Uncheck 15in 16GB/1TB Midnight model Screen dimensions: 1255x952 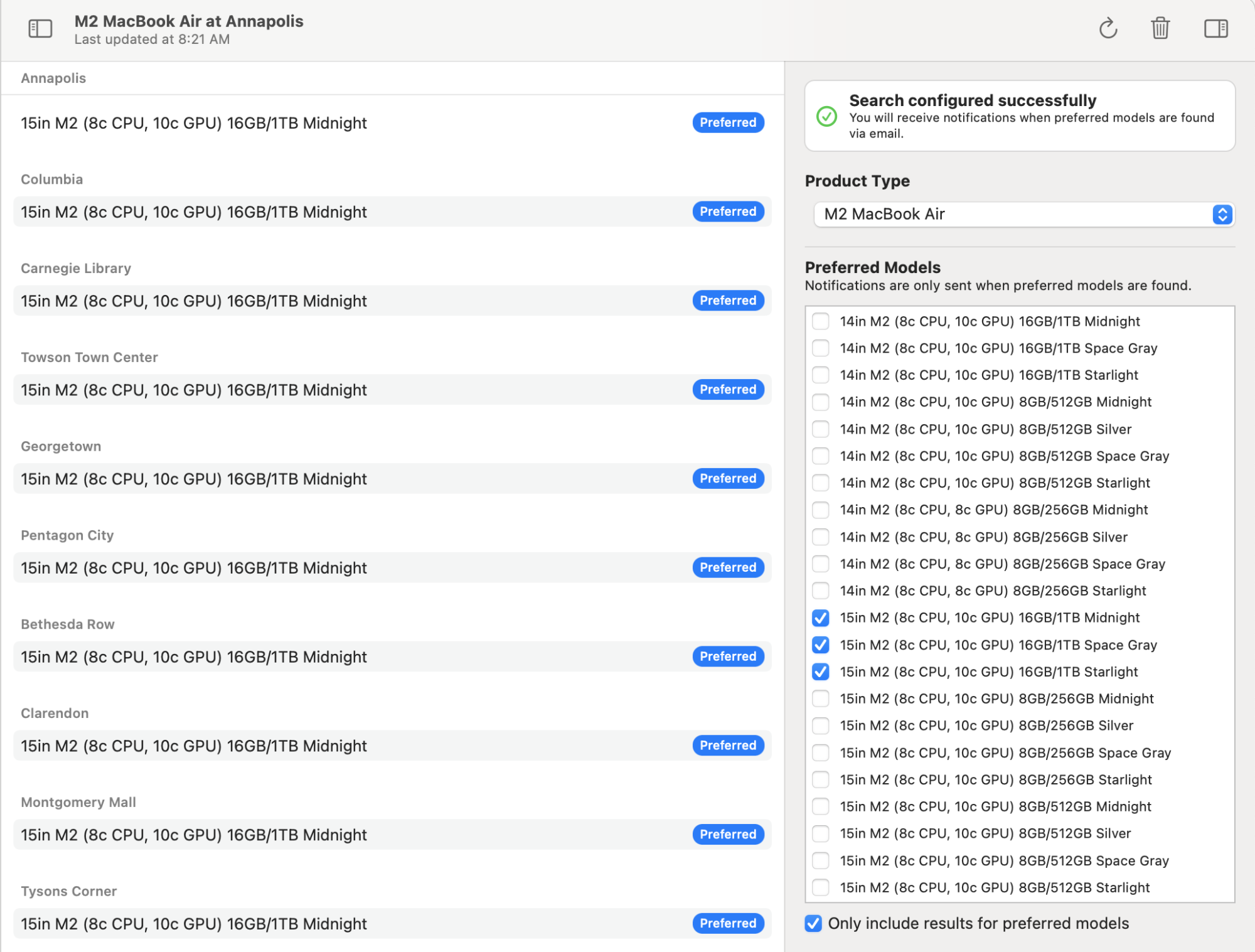point(820,618)
